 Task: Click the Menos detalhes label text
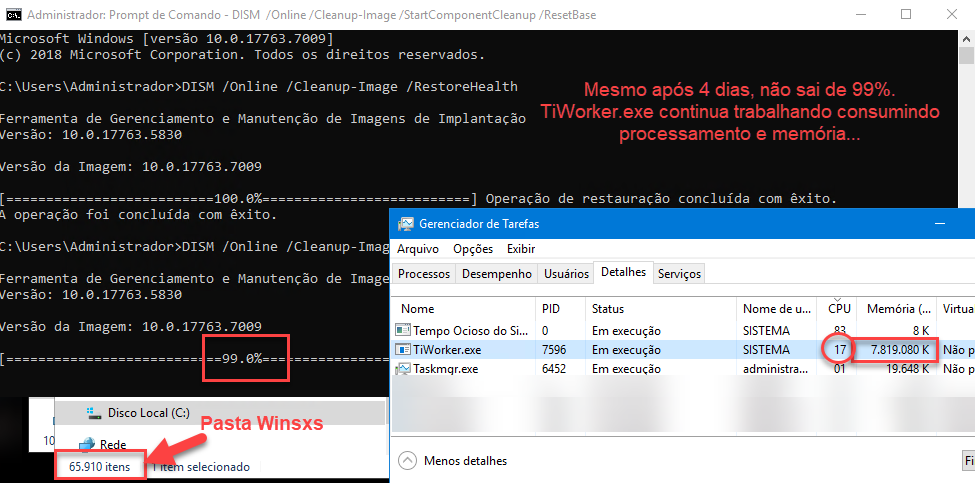465,461
